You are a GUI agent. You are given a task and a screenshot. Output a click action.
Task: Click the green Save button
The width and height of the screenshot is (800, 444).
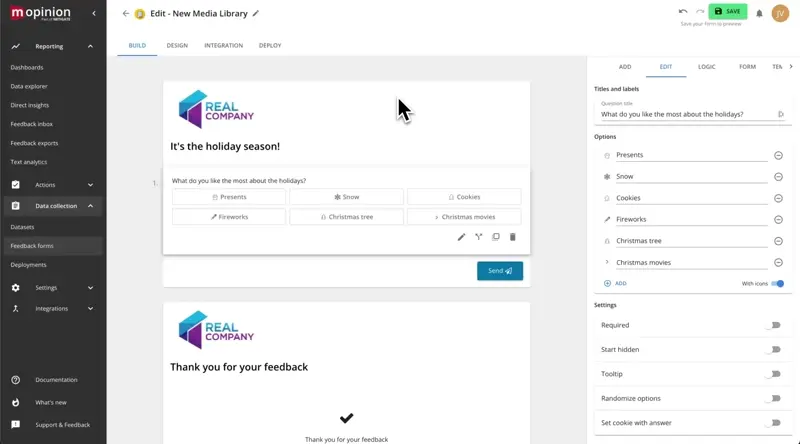coord(728,11)
